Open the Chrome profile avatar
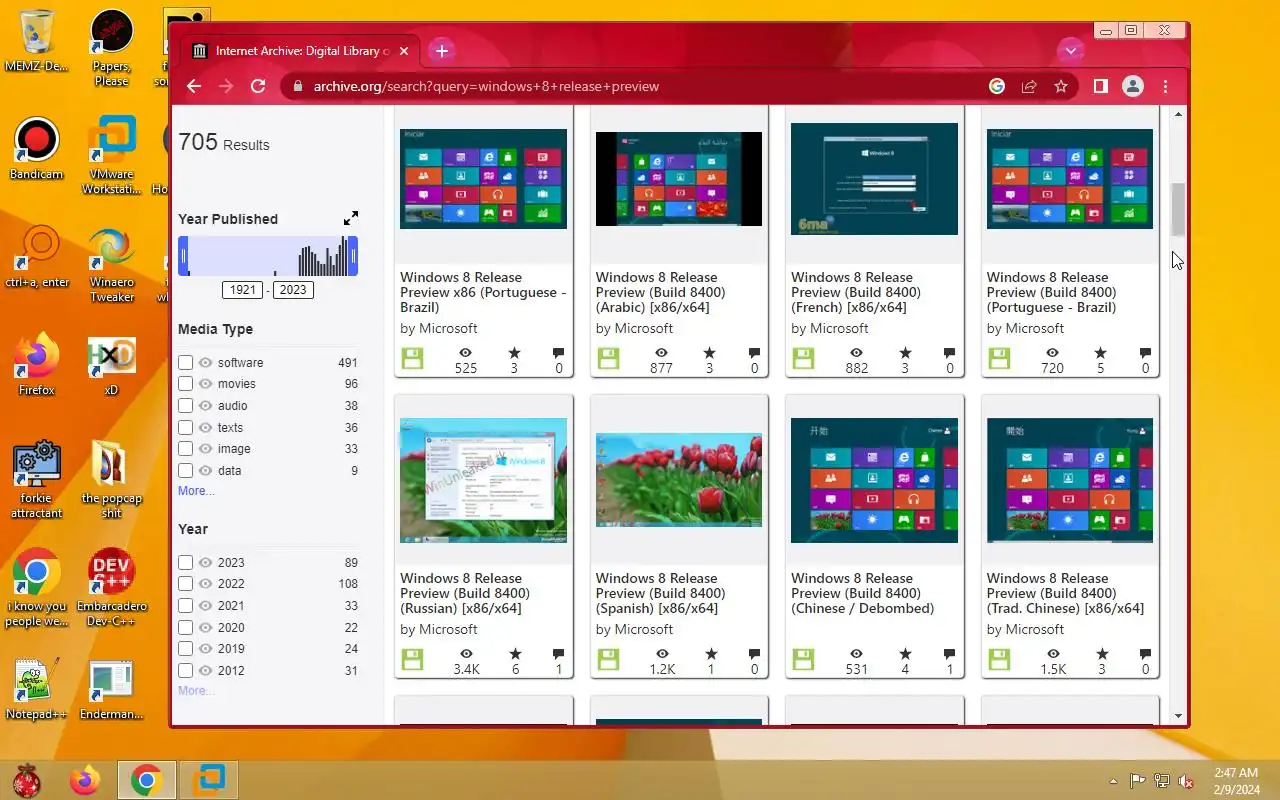The width and height of the screenshot is (1280, 800). [1132, 87]
